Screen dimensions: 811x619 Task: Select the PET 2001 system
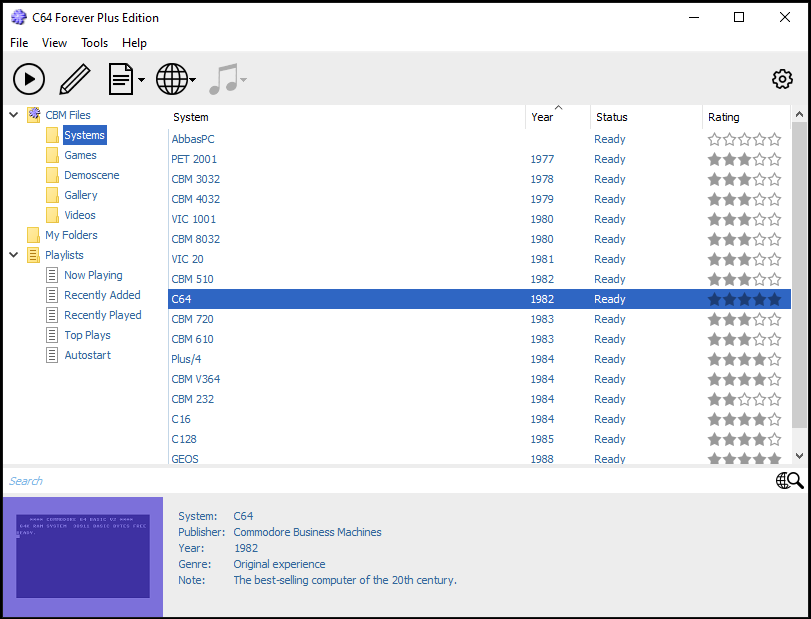(x=479, y=159)
